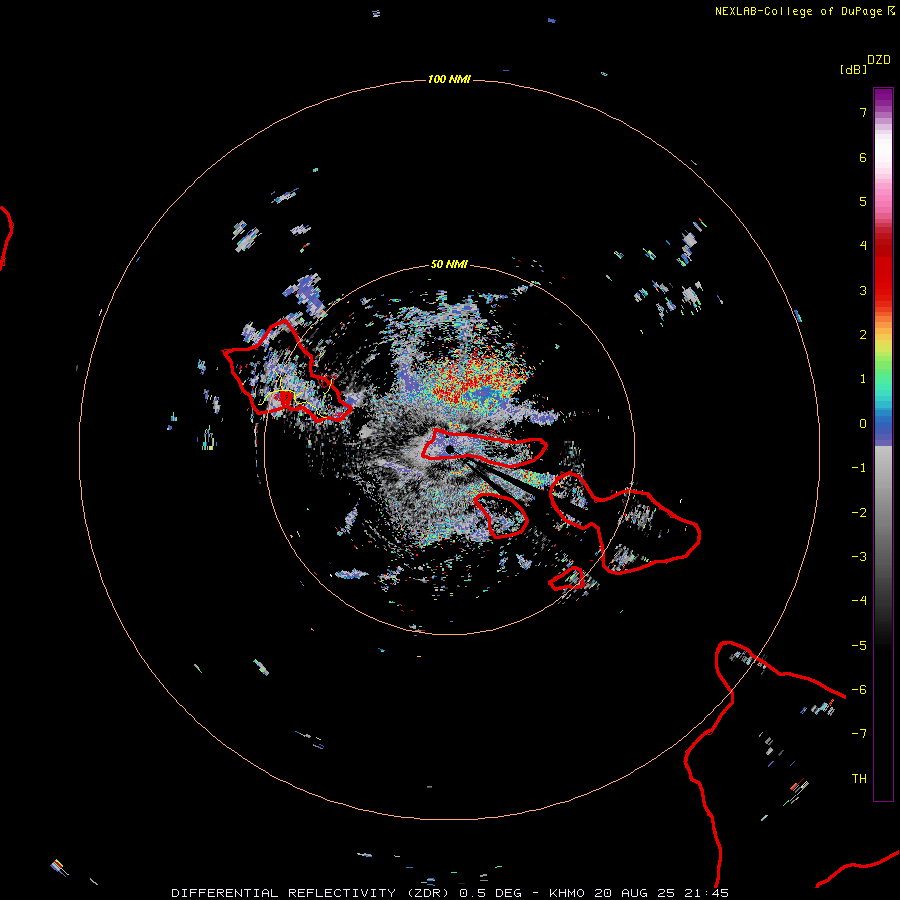The width and height of the screenshot is (900, 900).
Task: Click the 21:45 timestamp
Action: click(708, 893)
